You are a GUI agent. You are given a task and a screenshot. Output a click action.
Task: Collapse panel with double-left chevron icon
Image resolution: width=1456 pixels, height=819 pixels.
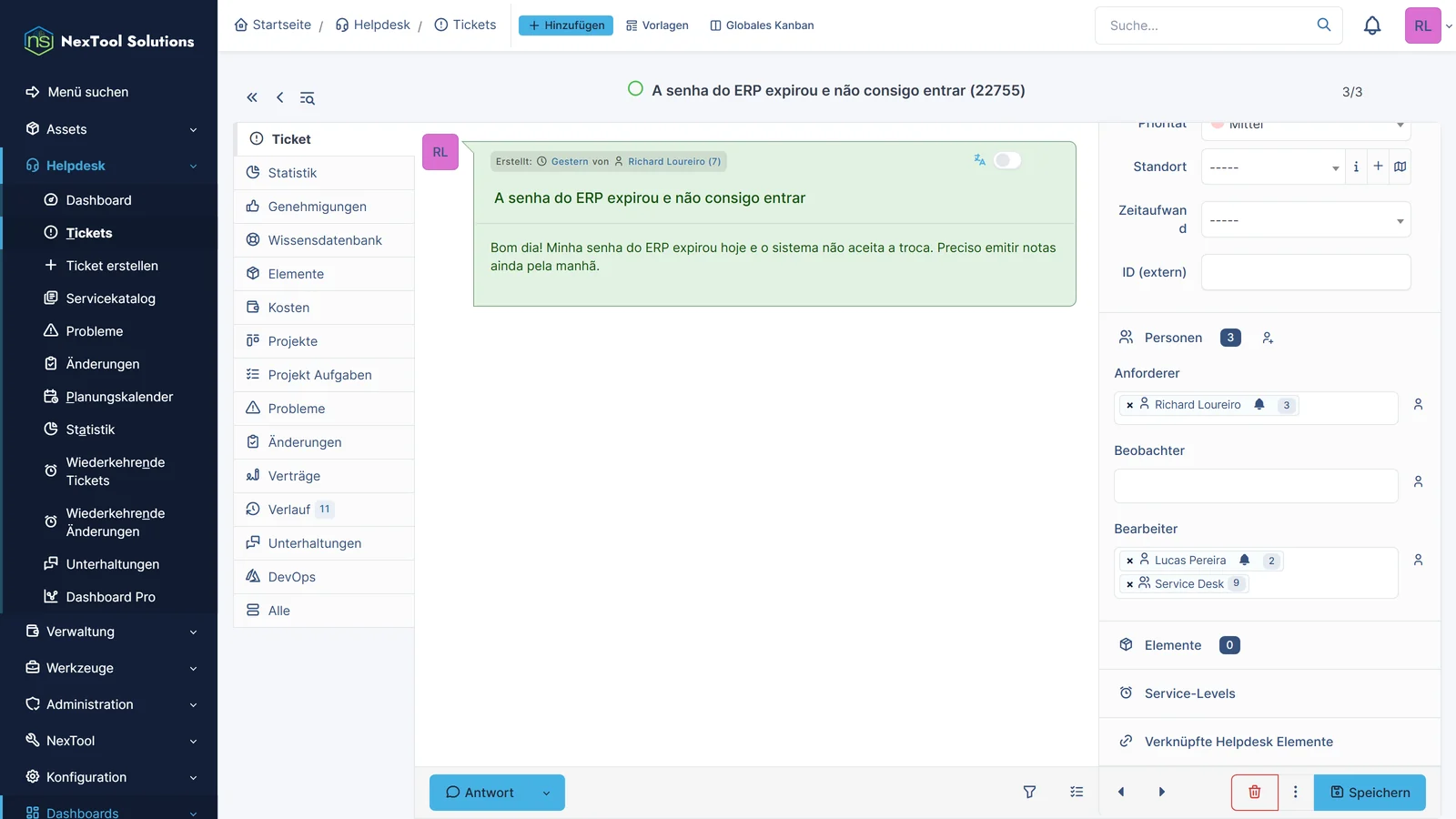click(x=252, y=97)
